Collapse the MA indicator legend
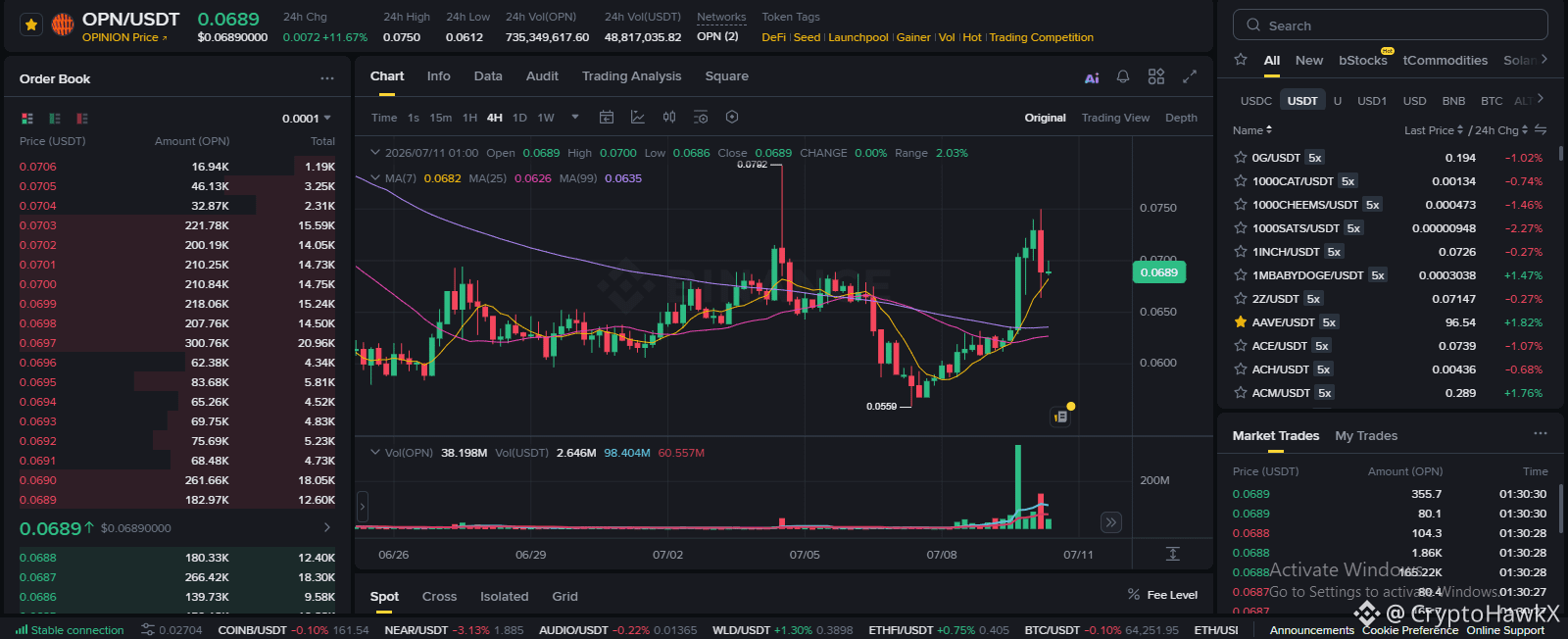1568x639 pixels. point(374,178)
